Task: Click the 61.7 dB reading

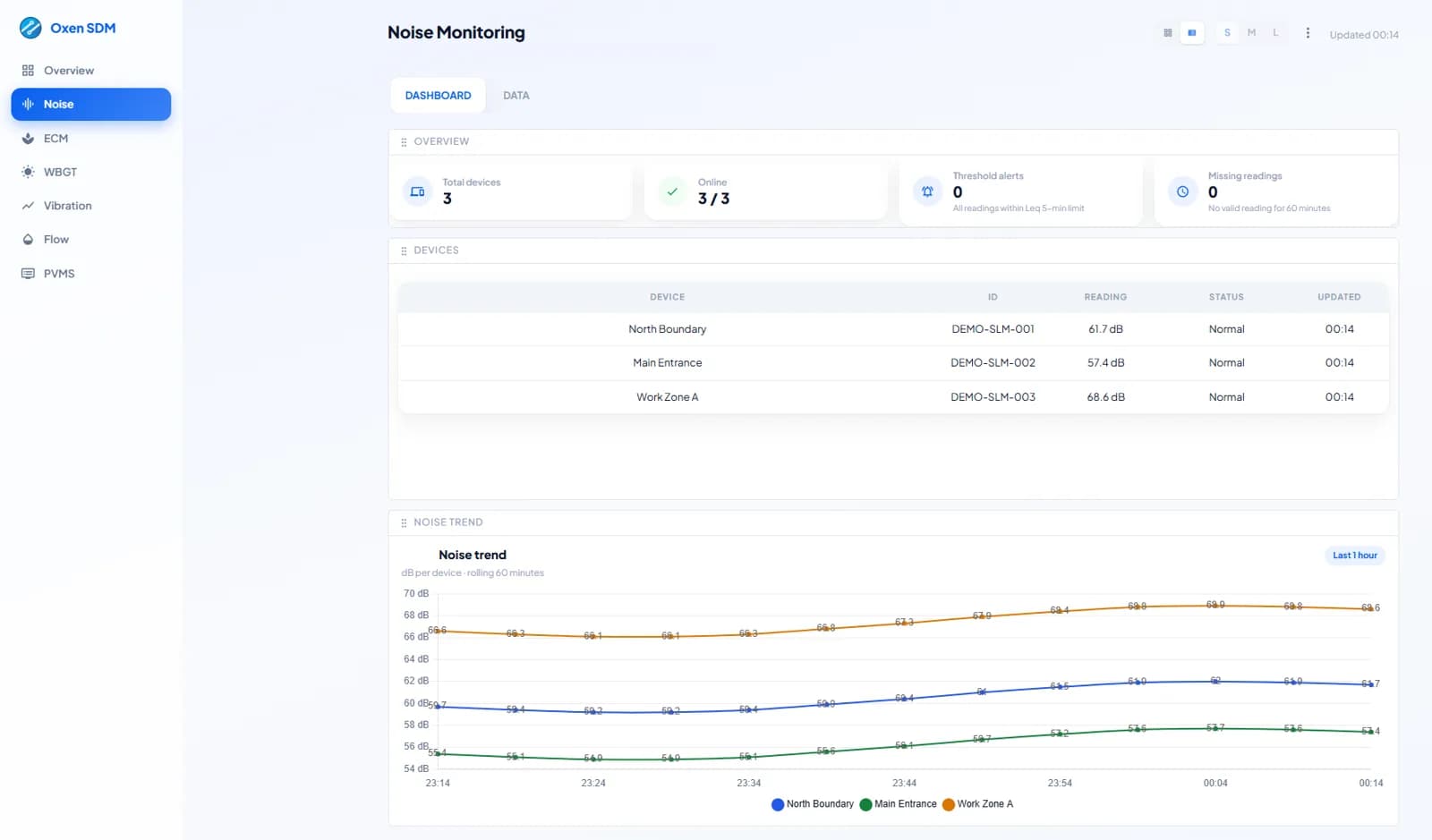Action: (1105, 329)
